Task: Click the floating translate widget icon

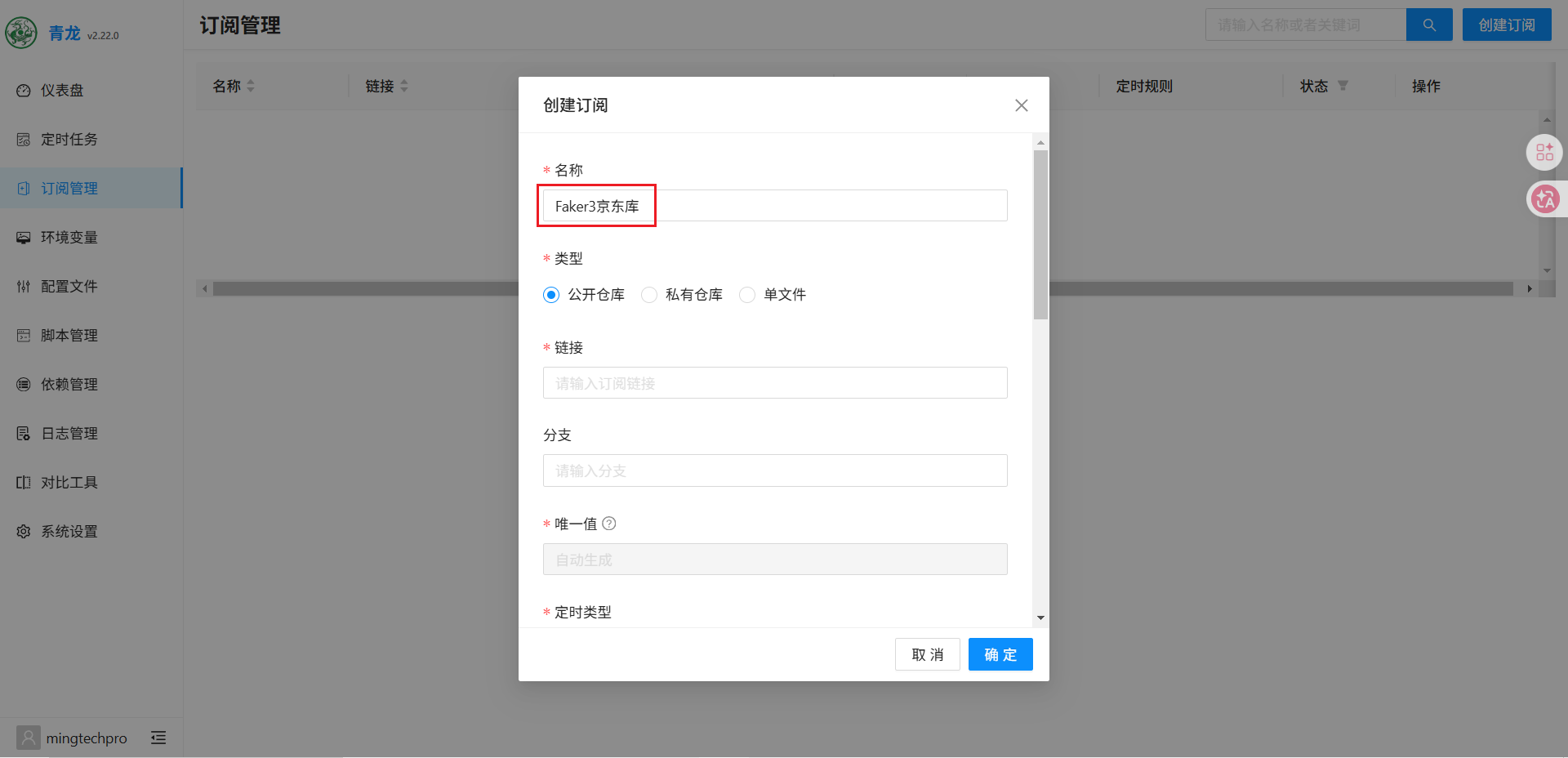Action: coord(1544,198)
